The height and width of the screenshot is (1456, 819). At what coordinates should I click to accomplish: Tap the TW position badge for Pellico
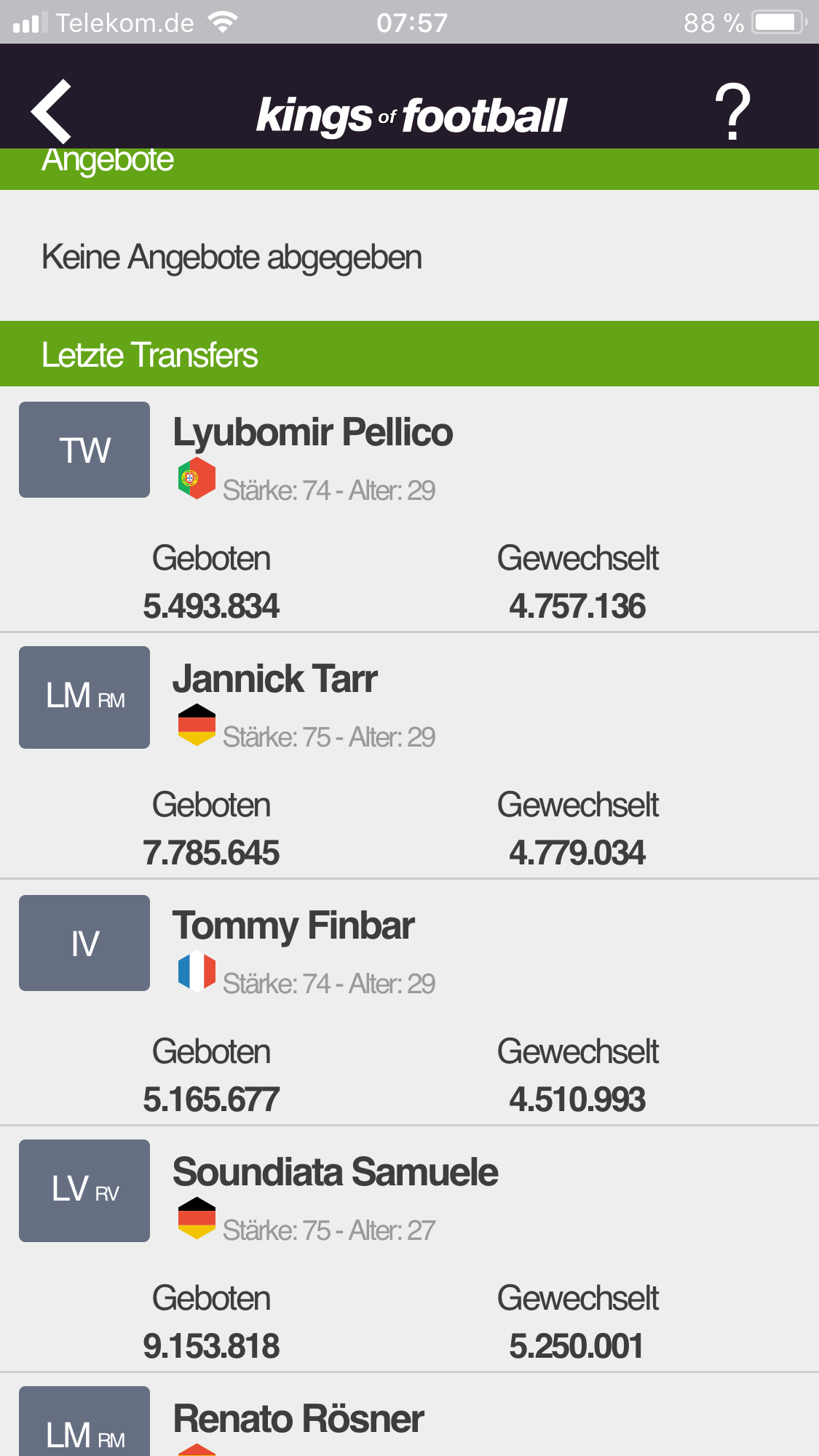click(x=84, y=450)
